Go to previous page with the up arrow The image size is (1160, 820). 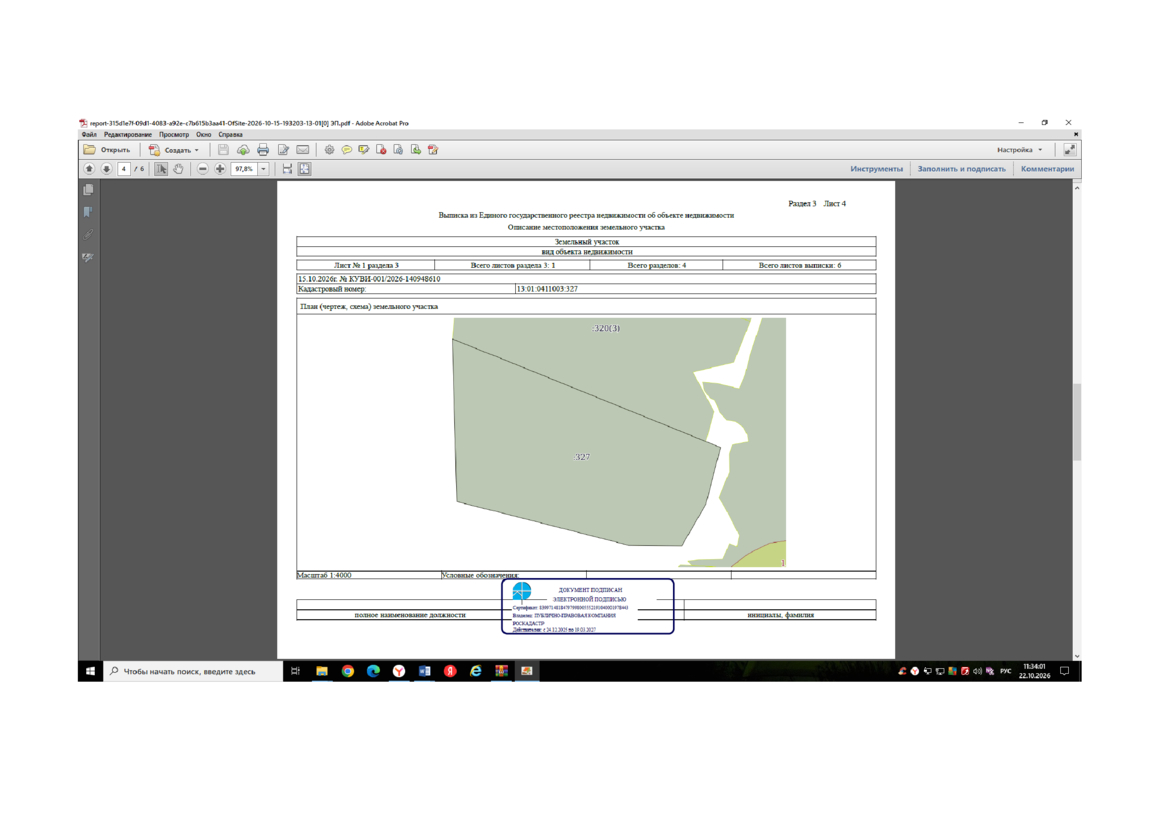tap(90, 169)
